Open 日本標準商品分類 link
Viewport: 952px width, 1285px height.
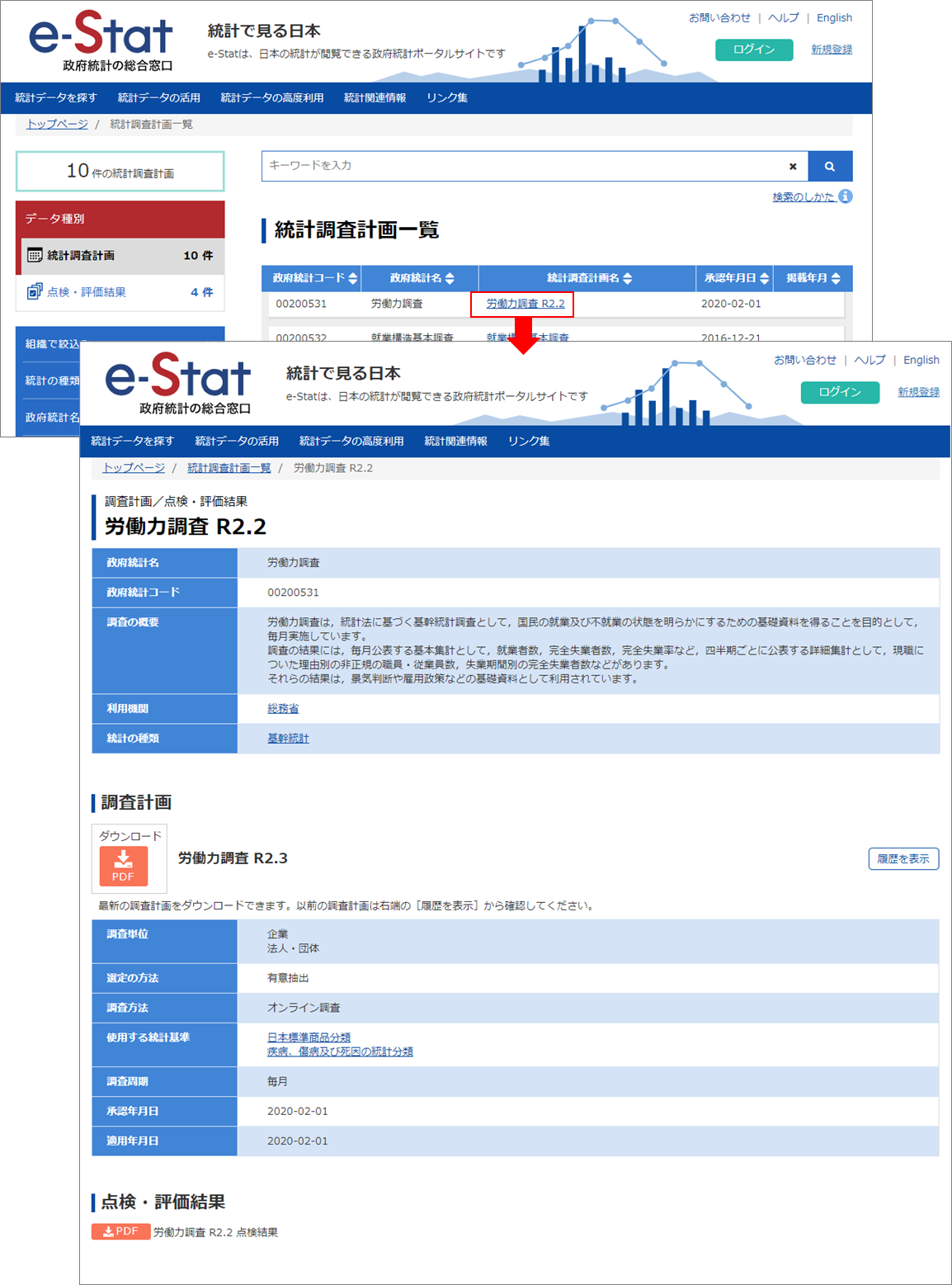309,1037
